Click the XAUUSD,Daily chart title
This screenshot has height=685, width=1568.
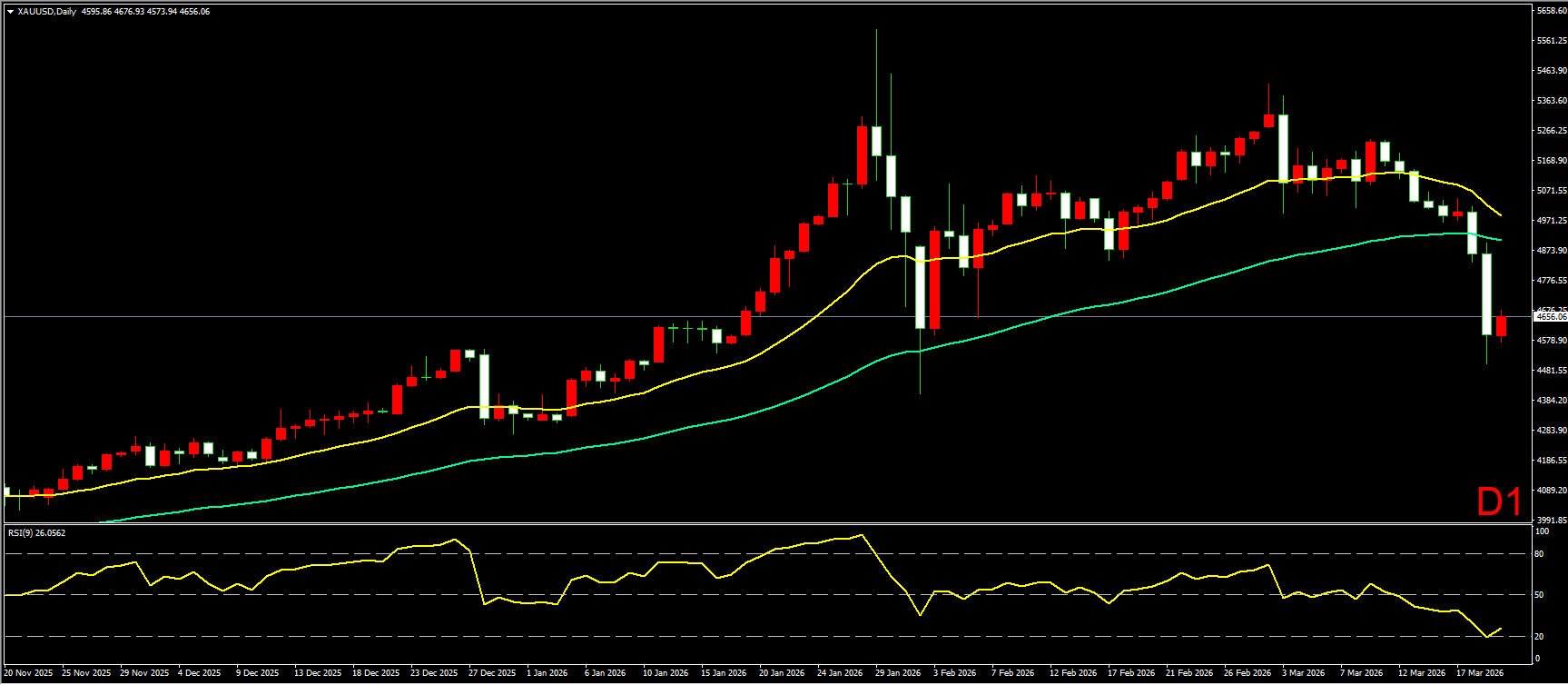pos(47,12)
